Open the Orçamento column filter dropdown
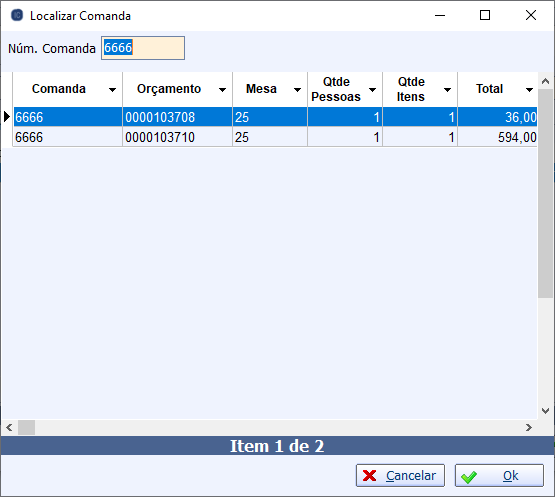The image size is (555, 497). pos(223,90)
